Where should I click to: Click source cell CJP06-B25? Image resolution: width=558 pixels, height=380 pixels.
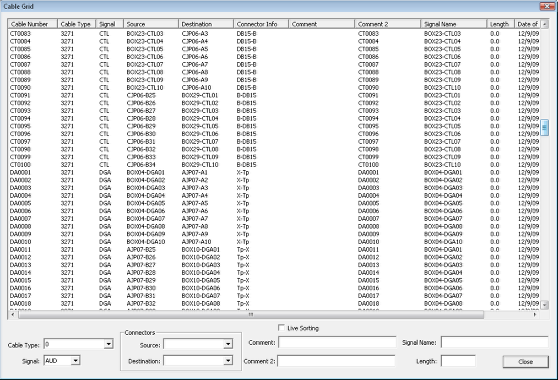pyautogui.click(x=141, y=95)
